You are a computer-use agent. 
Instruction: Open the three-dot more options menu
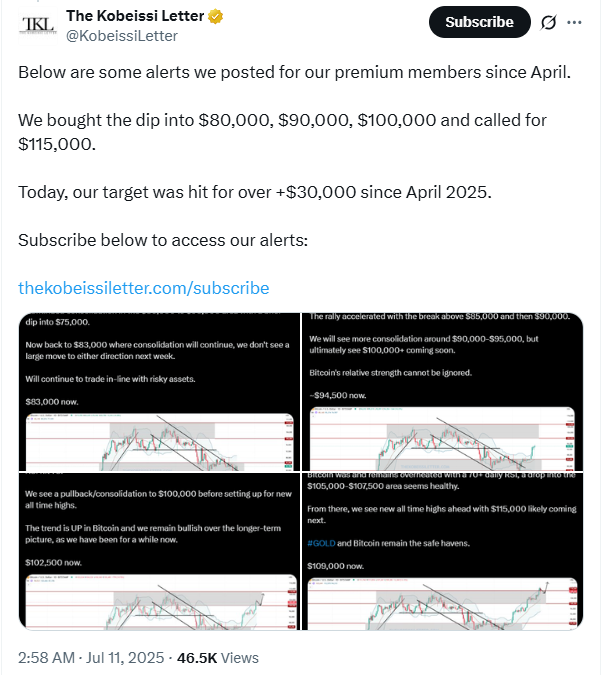(574, 22)
